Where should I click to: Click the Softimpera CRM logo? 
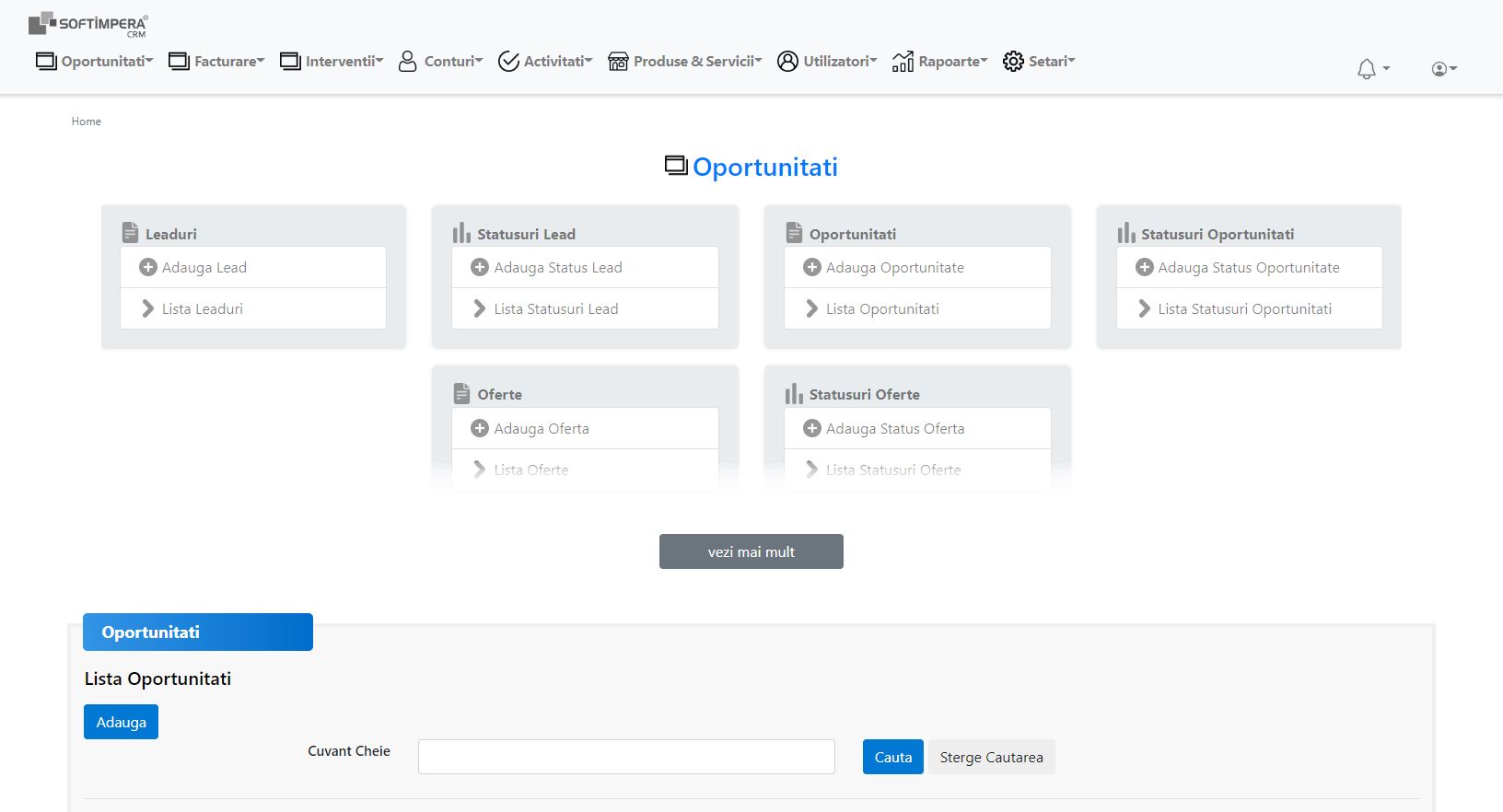87,25
